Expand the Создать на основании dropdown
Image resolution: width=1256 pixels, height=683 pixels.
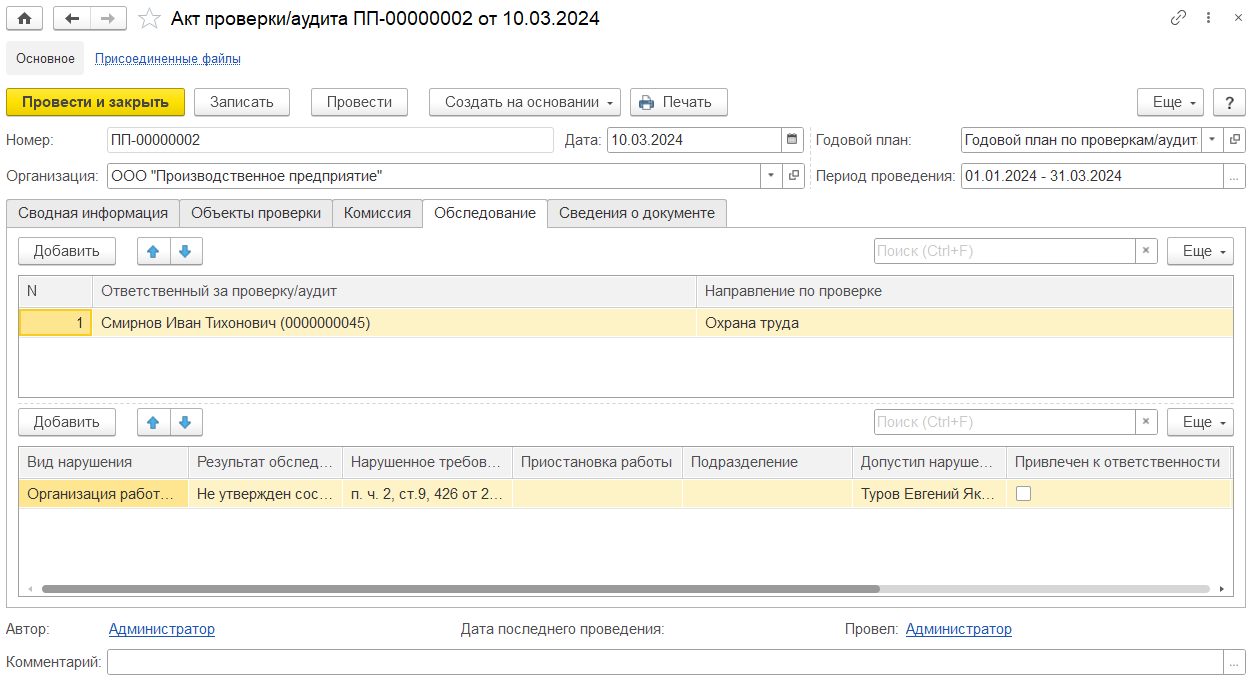[524, 102]
